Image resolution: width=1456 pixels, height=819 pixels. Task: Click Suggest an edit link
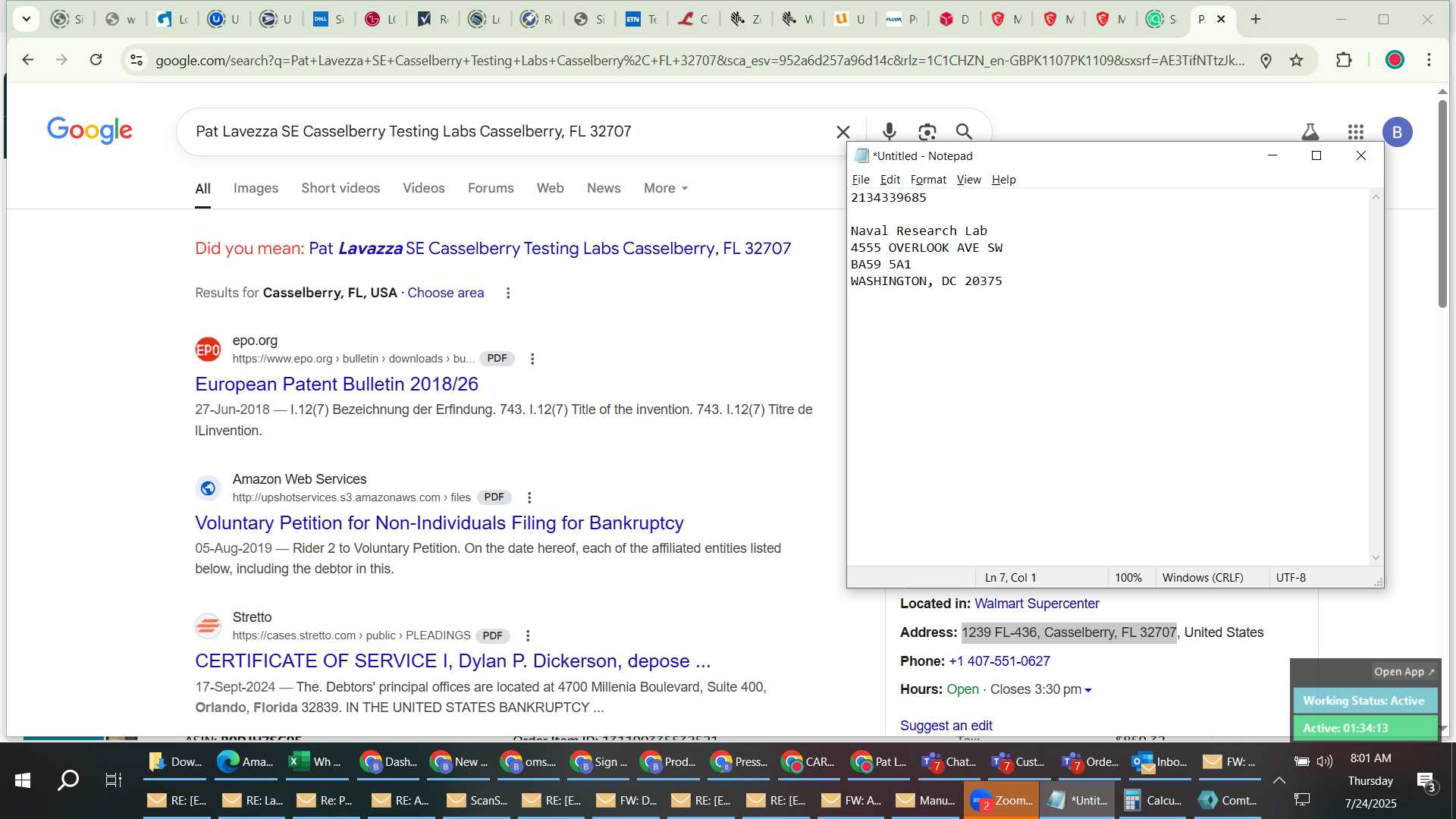click(946, 726)
